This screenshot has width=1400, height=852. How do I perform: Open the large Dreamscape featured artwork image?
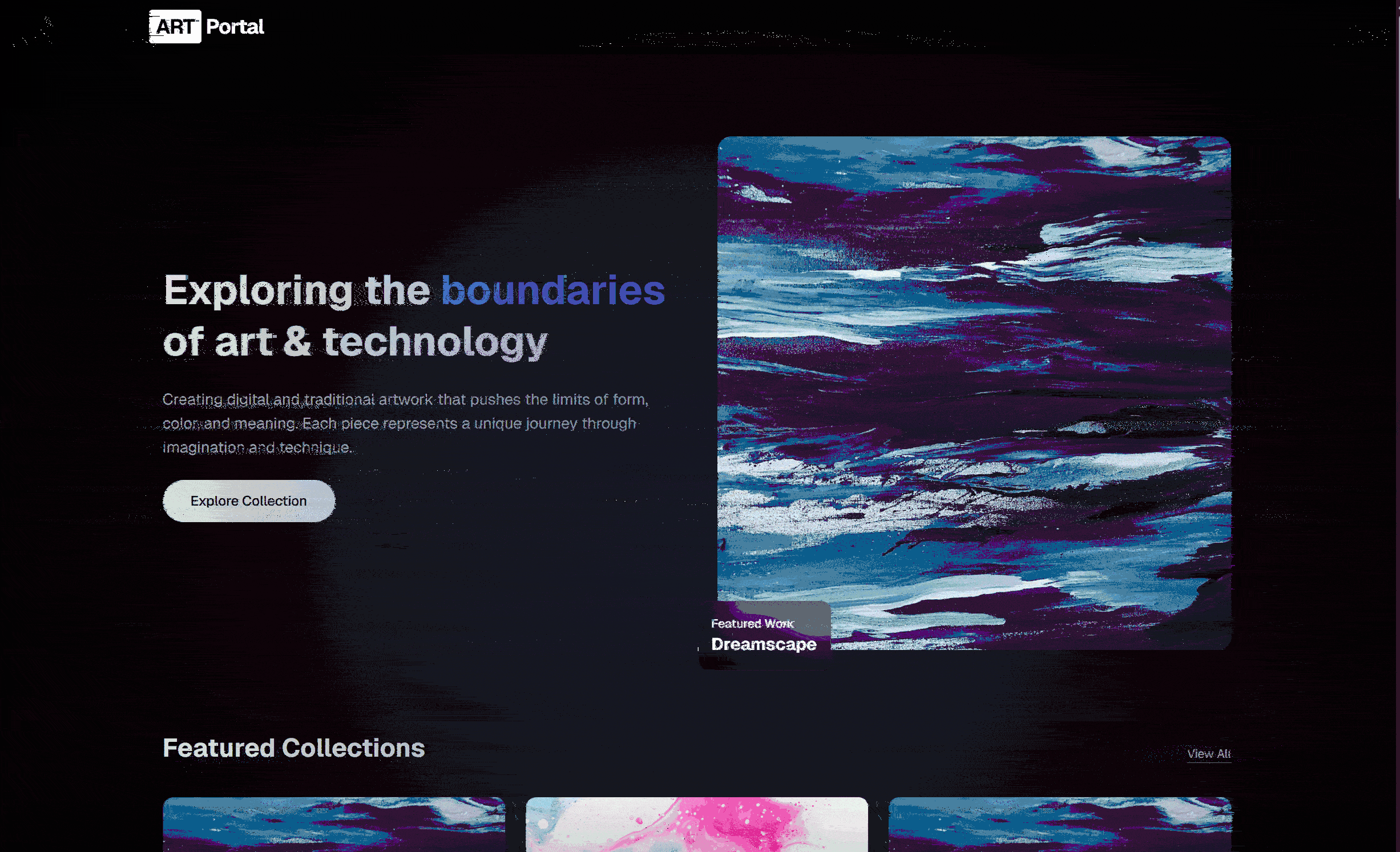click(x=974, y=393)
